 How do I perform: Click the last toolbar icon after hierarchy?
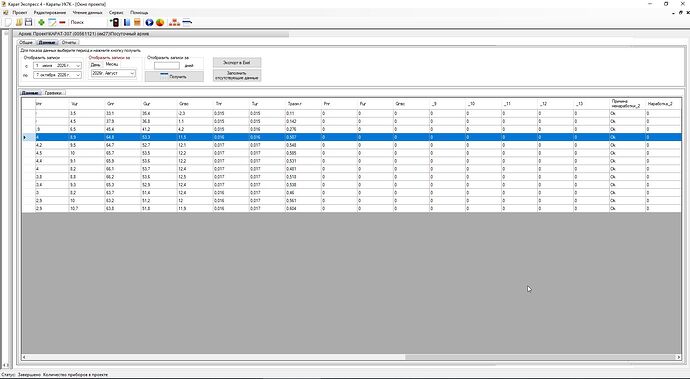tap(187, 22)
